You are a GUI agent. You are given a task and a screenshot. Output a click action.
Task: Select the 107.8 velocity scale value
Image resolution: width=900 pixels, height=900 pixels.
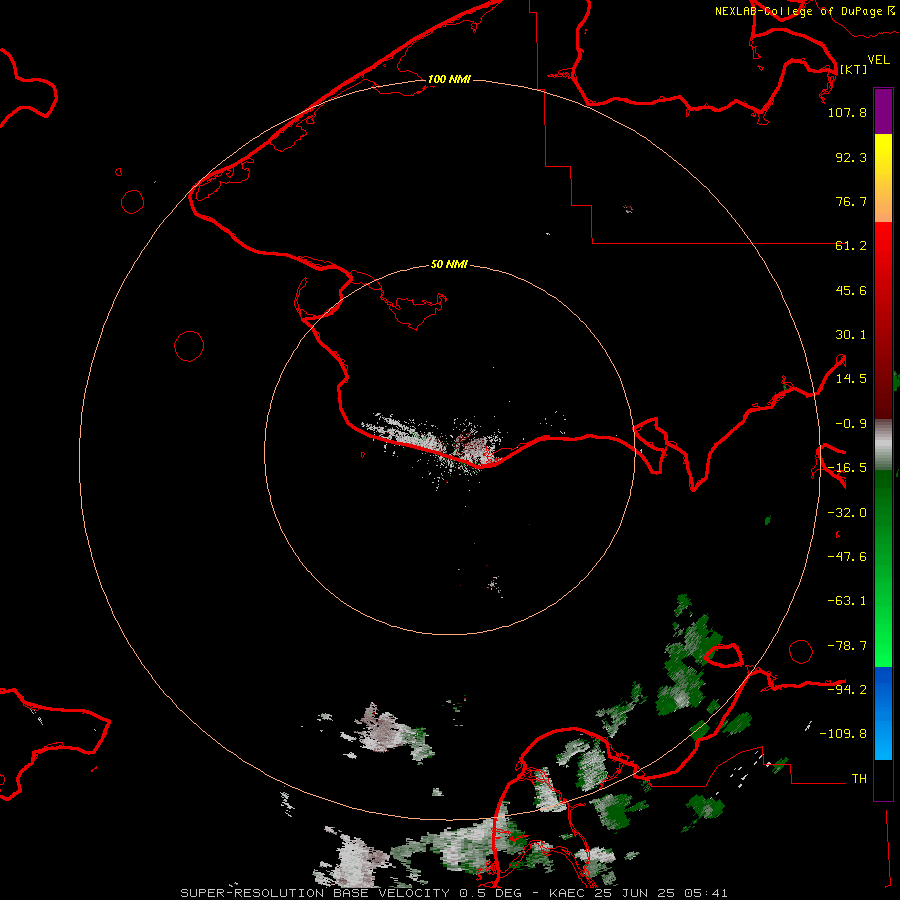click(x=847, y=112)
